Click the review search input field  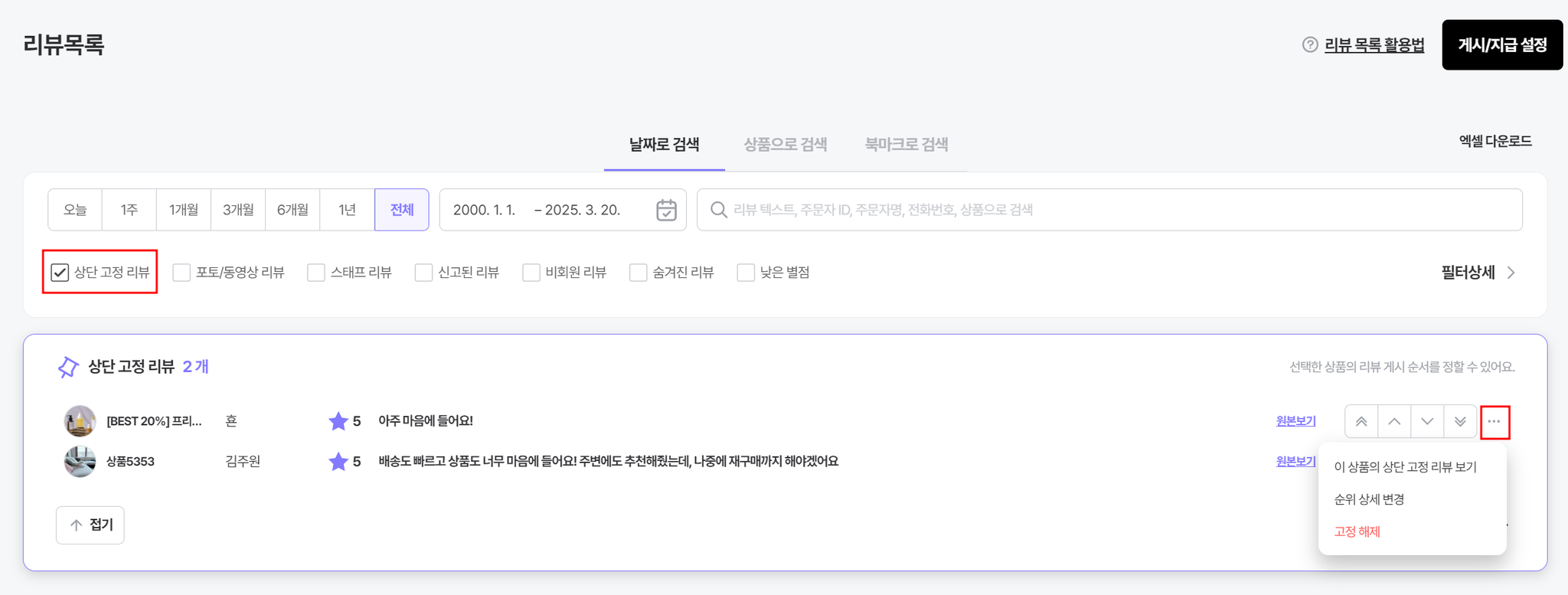pos(1109,210)
